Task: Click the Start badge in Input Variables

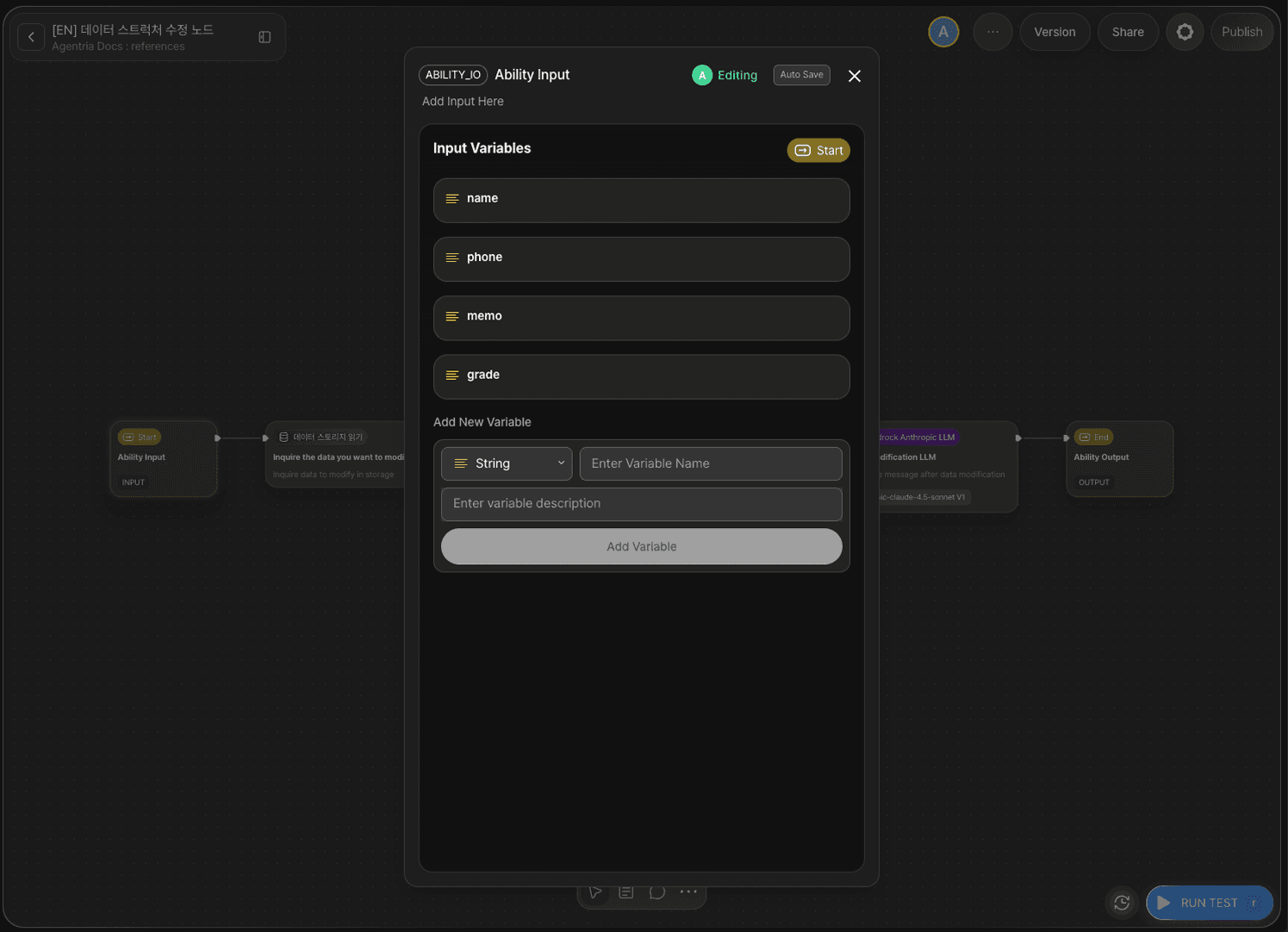Action: coord(818,150)
